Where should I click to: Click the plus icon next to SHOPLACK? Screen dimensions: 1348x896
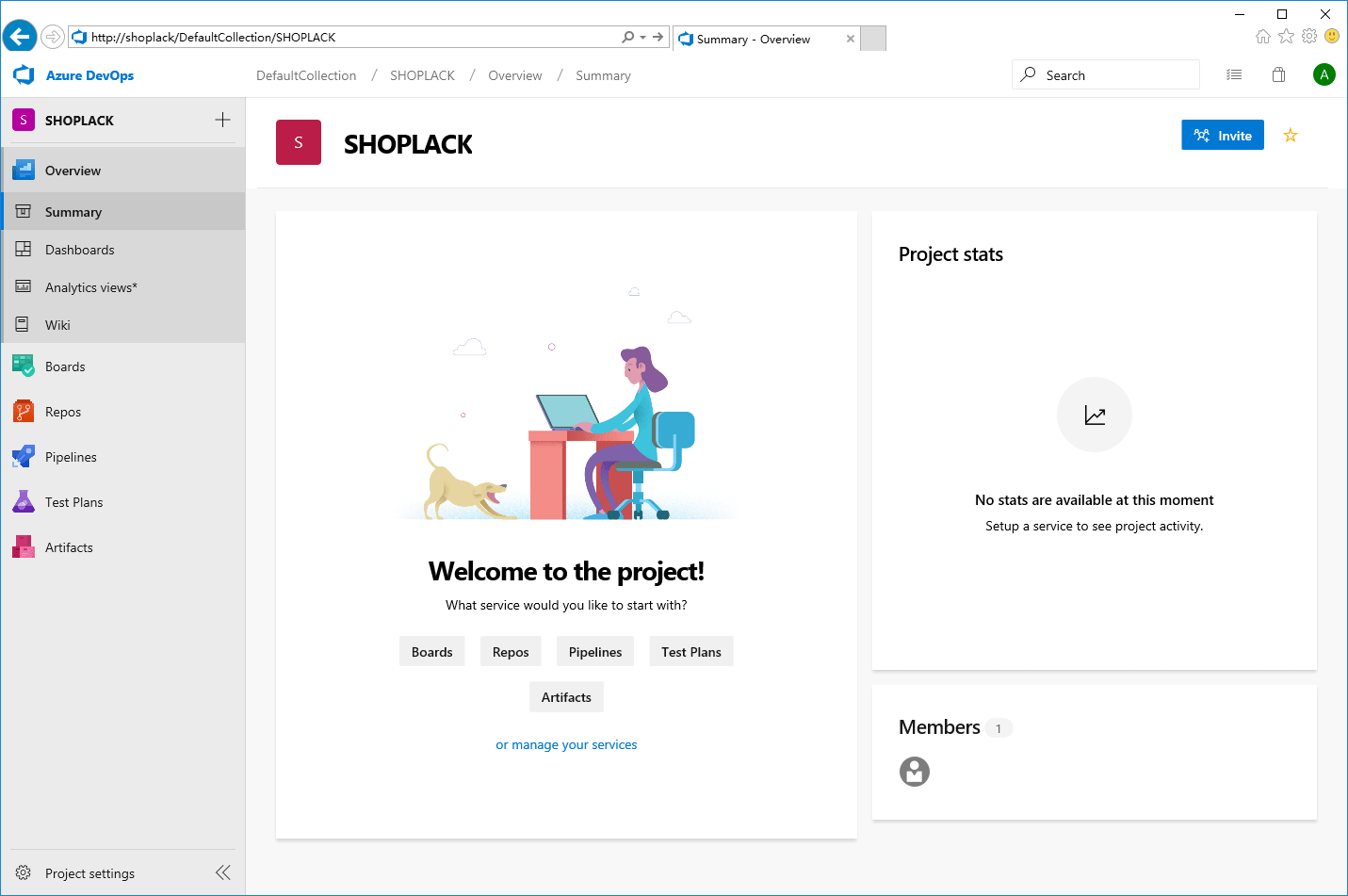coord(222,120)
